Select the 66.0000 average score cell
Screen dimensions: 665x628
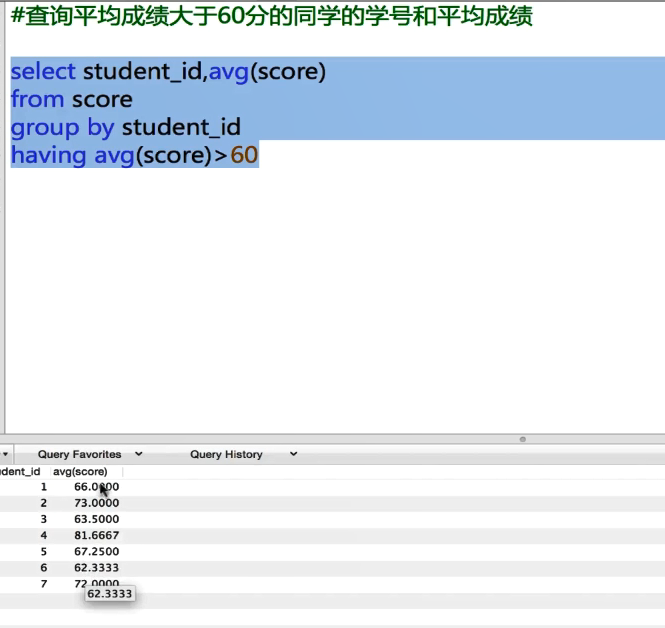96,487
